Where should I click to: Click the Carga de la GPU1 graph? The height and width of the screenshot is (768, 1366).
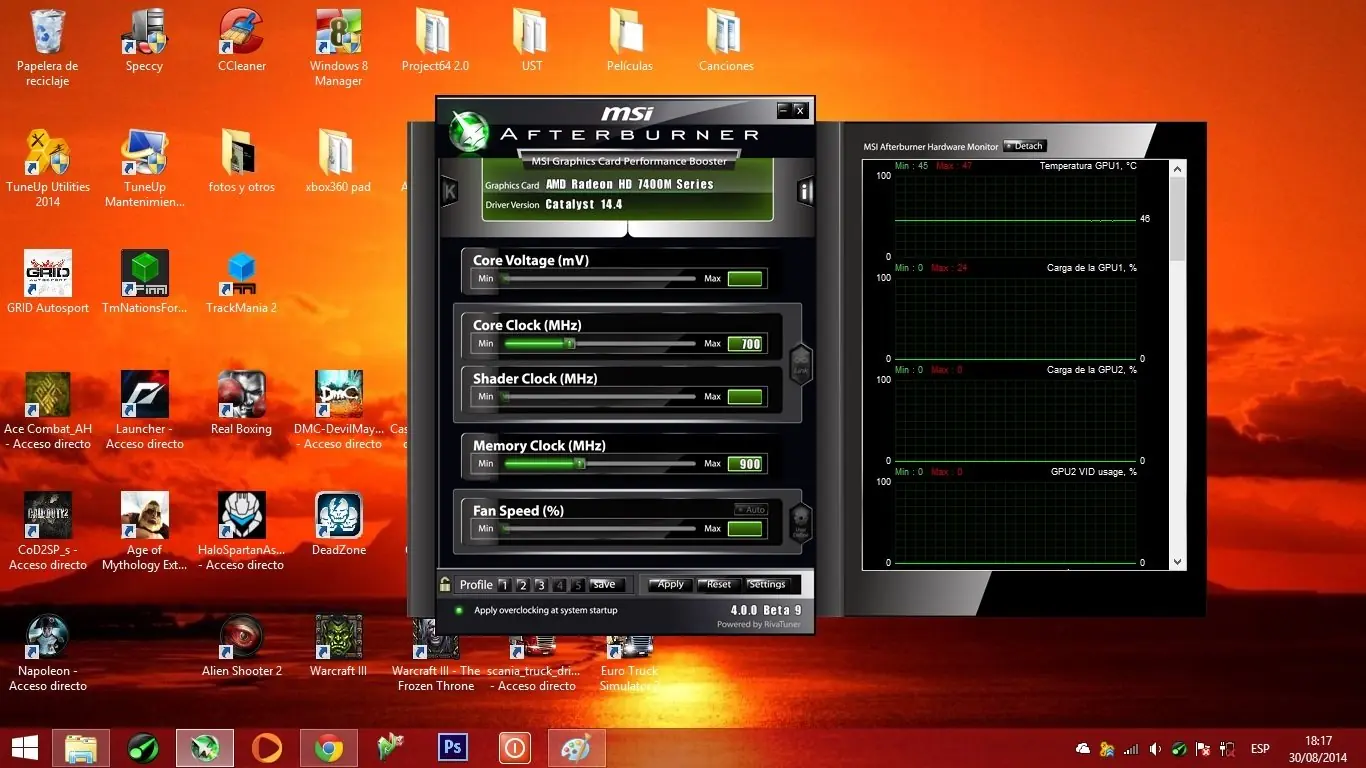(x=1015, y=318)
